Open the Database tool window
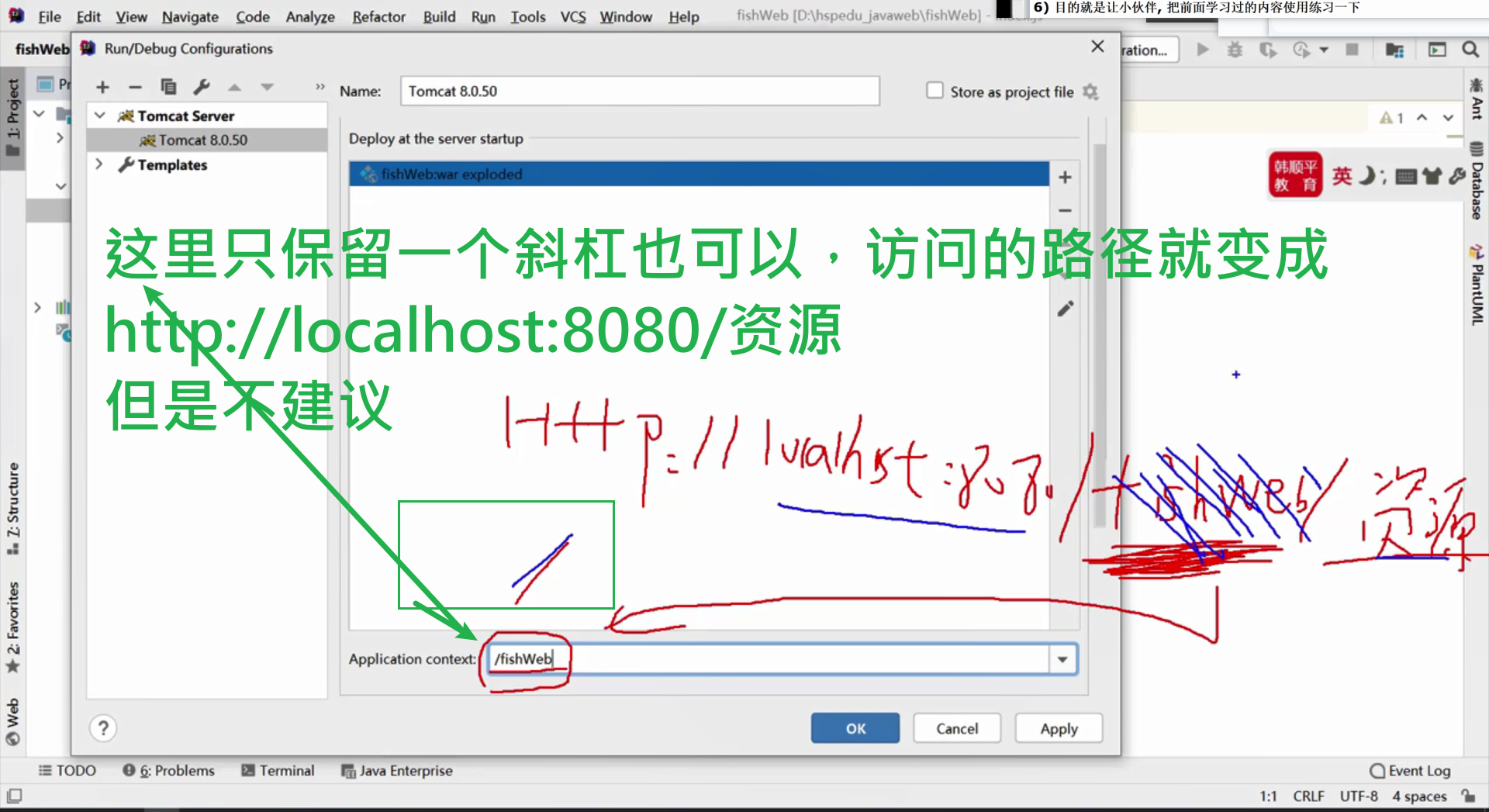This screenshot has height=812, width=1489. click(1477, 181)
